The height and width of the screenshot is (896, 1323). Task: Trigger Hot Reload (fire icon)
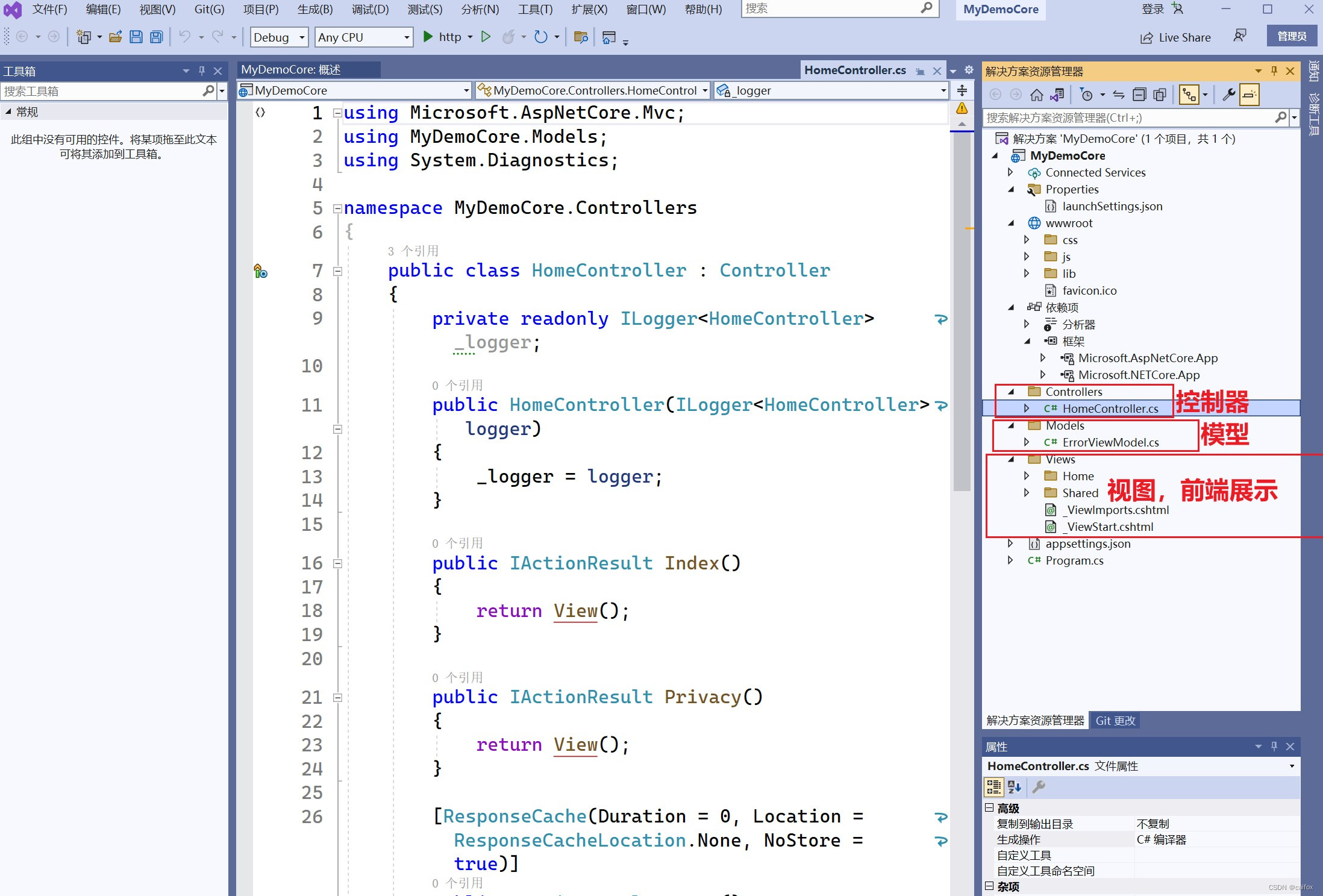click(508, 37)
